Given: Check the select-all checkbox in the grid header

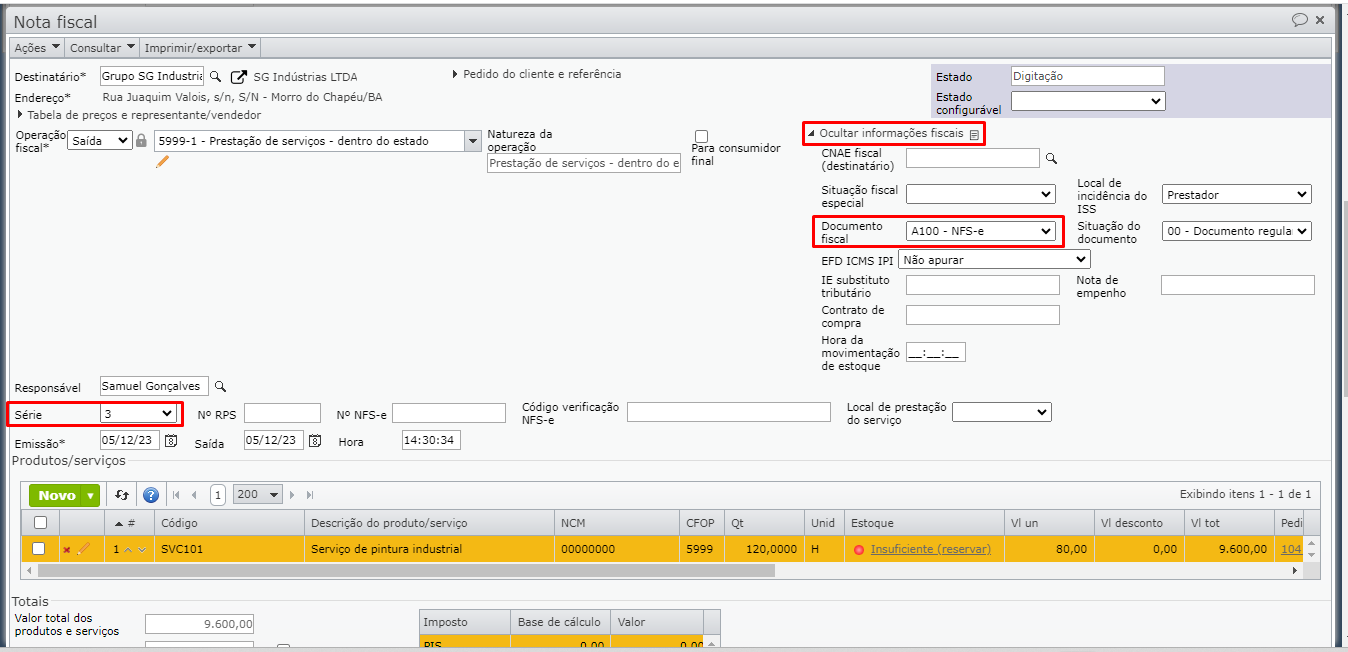Looking at the screenshot, I should [40, 522].
